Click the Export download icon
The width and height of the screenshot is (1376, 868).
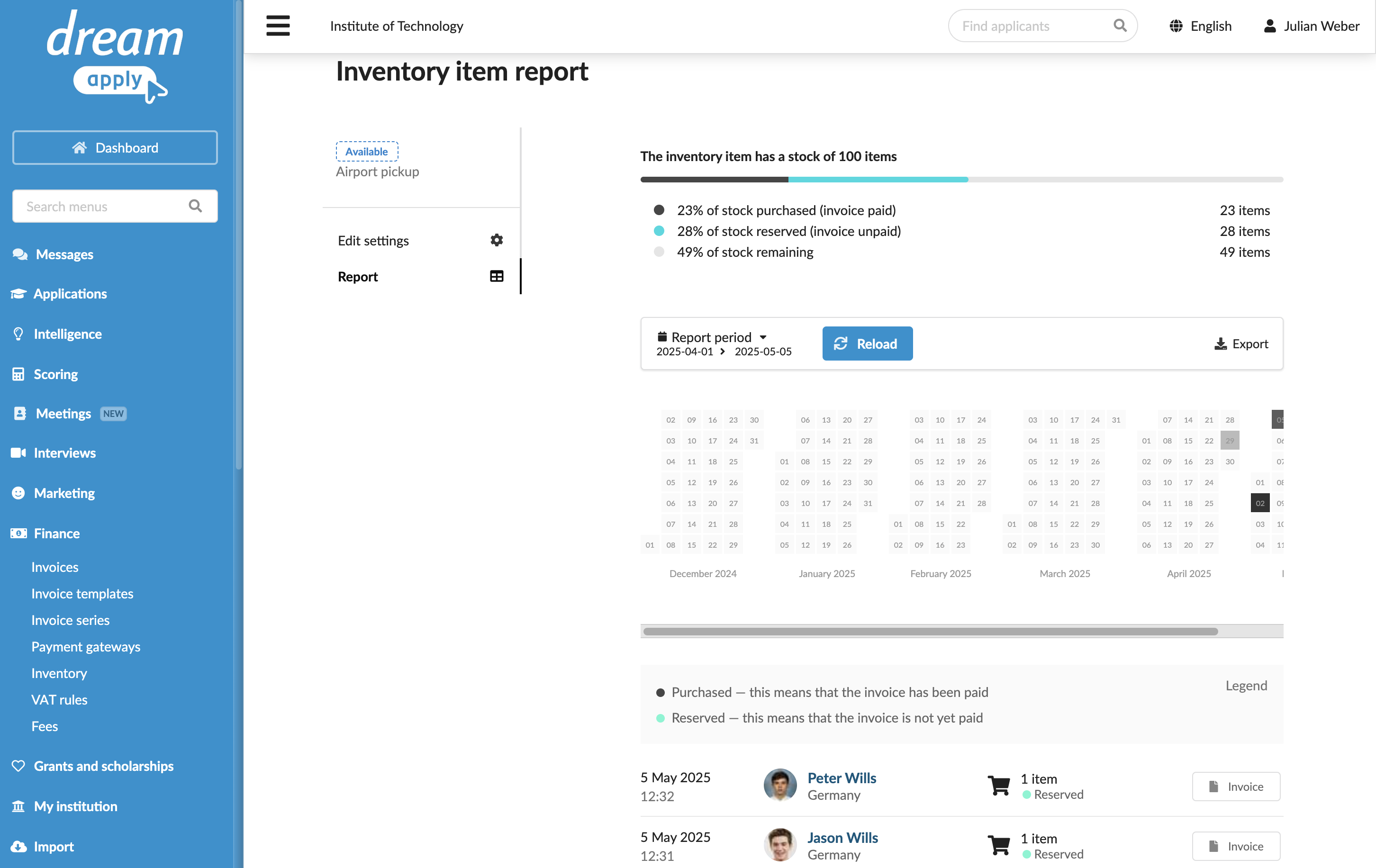coord(1221,344)
